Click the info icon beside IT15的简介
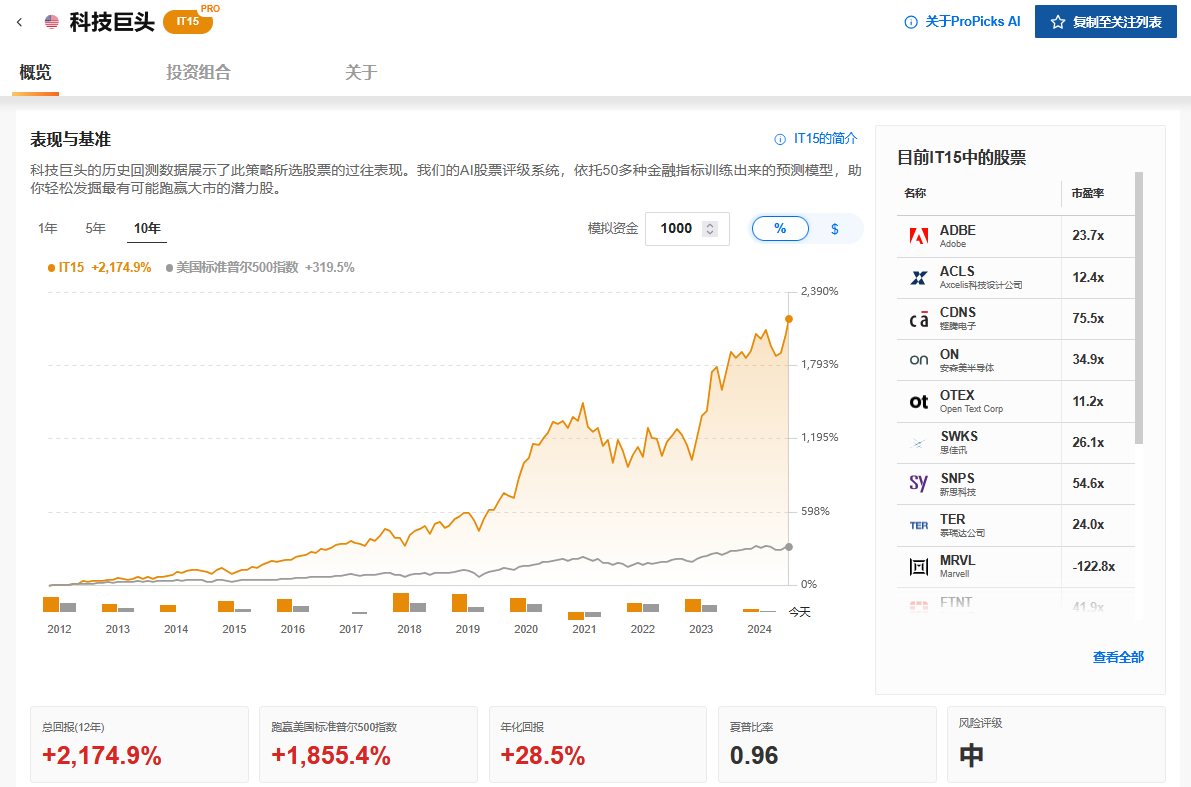Image resolution: width=1191 pixels, height=787 pixels. [779, 139]
